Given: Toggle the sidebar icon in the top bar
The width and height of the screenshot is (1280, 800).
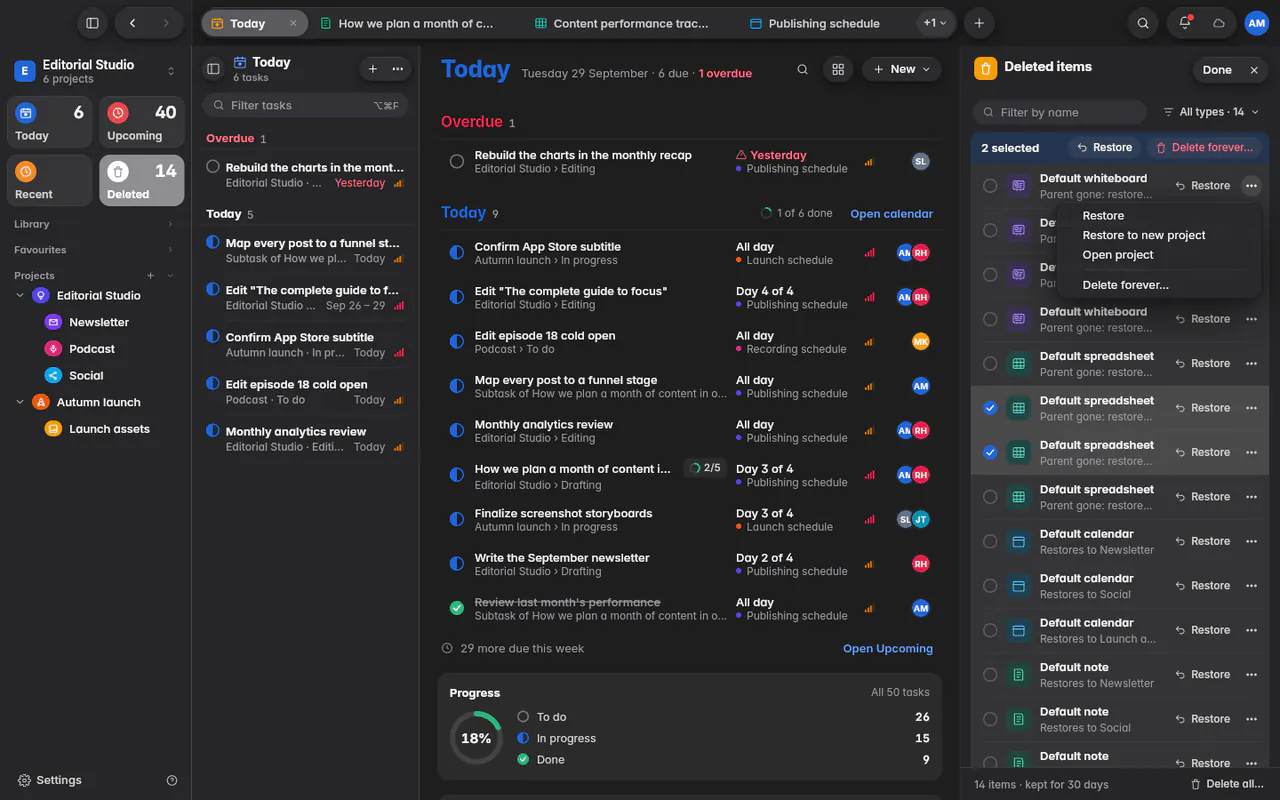Looking at the screenshot, I should pyautogui.click(x=92, y=23).
